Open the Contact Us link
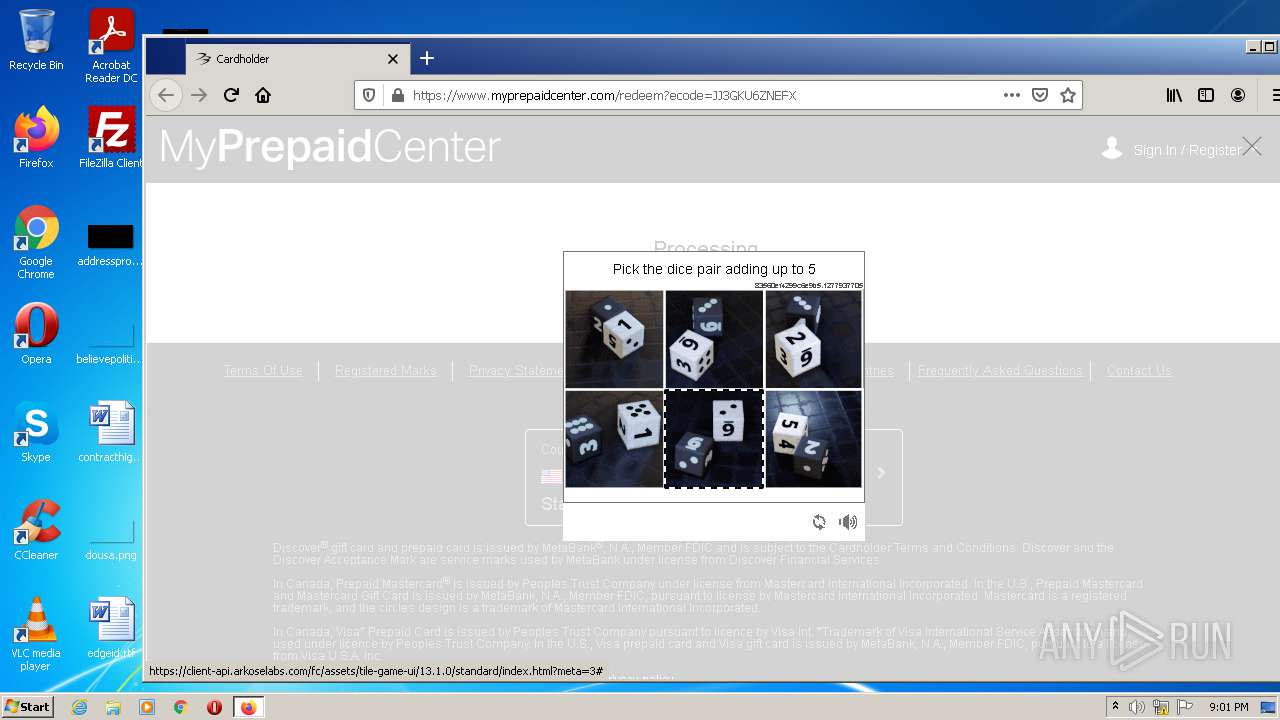The height and width of the screenshot is (720, 1280). tap(1139, 370)
